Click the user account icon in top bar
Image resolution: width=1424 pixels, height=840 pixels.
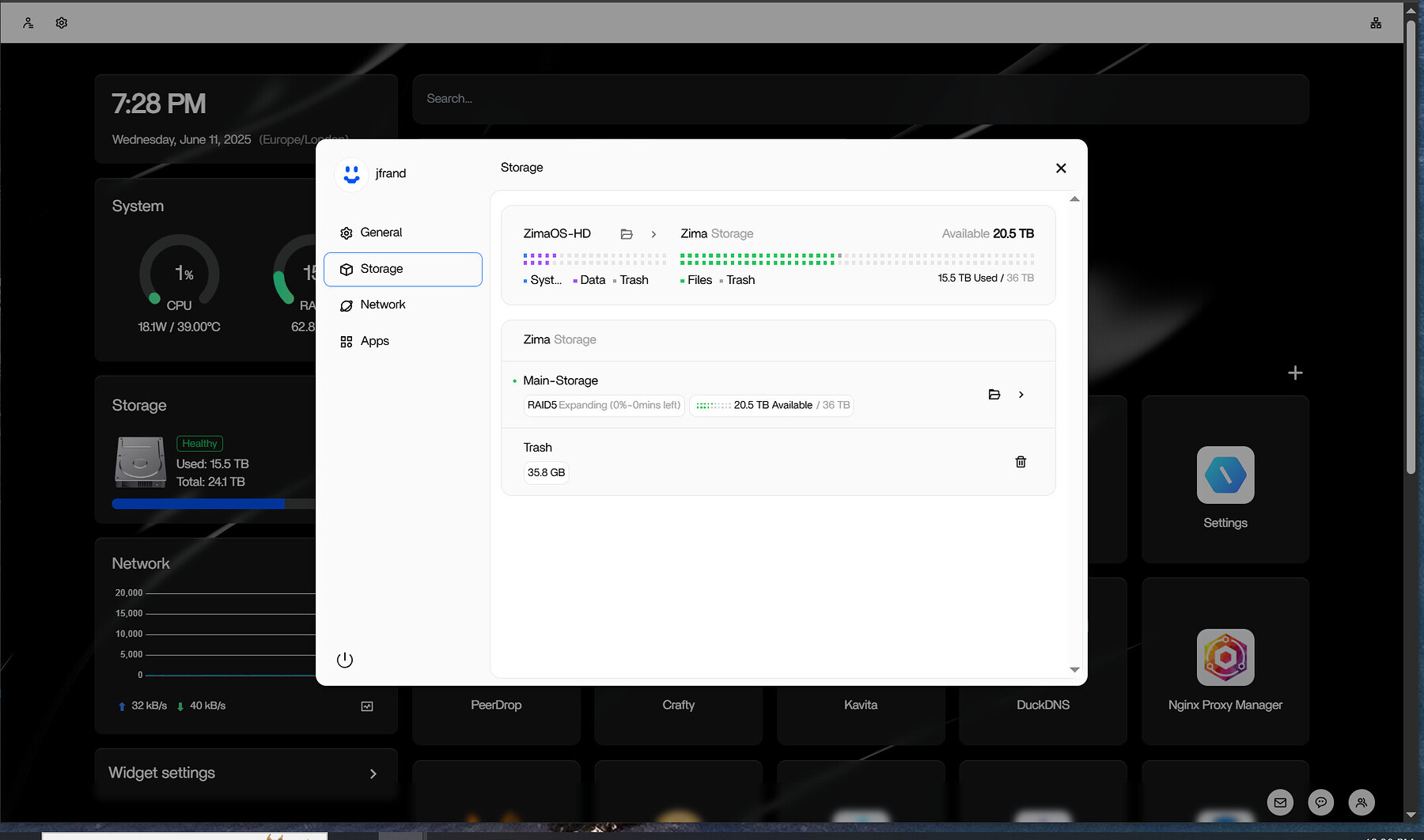[28, 23]
